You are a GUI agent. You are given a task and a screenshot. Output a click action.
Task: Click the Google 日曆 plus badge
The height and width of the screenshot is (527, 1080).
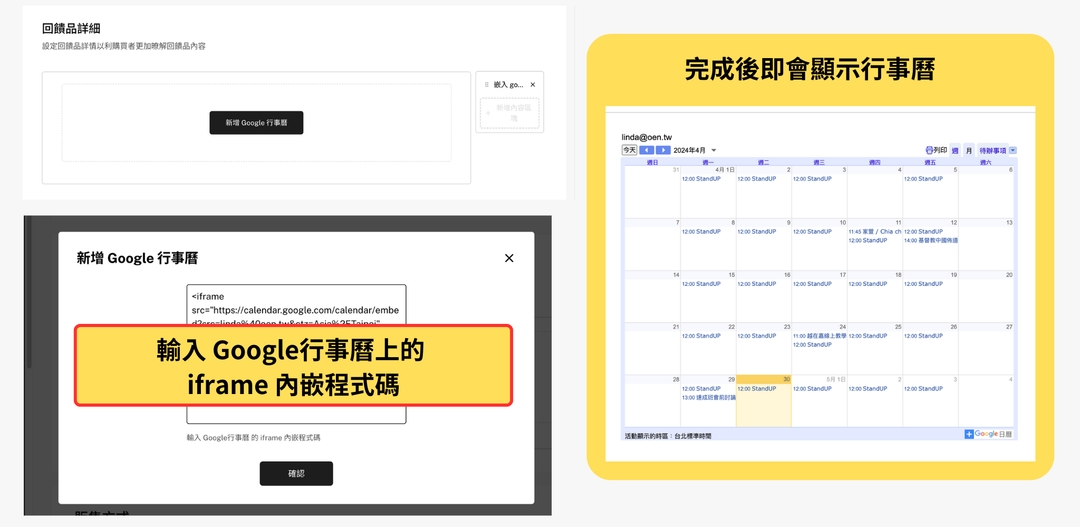(x=969, y=434)
